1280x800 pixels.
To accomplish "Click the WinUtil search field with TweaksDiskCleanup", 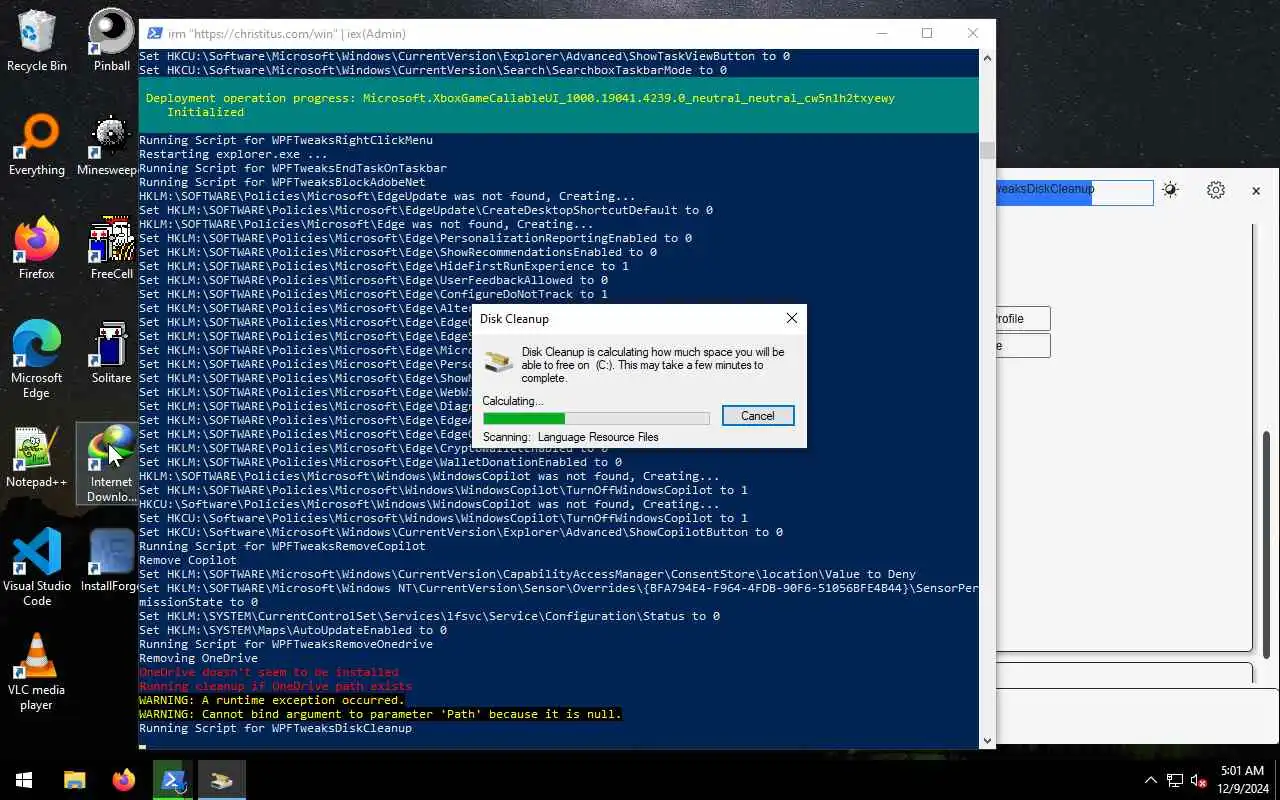I will (x=1075, y=191).
